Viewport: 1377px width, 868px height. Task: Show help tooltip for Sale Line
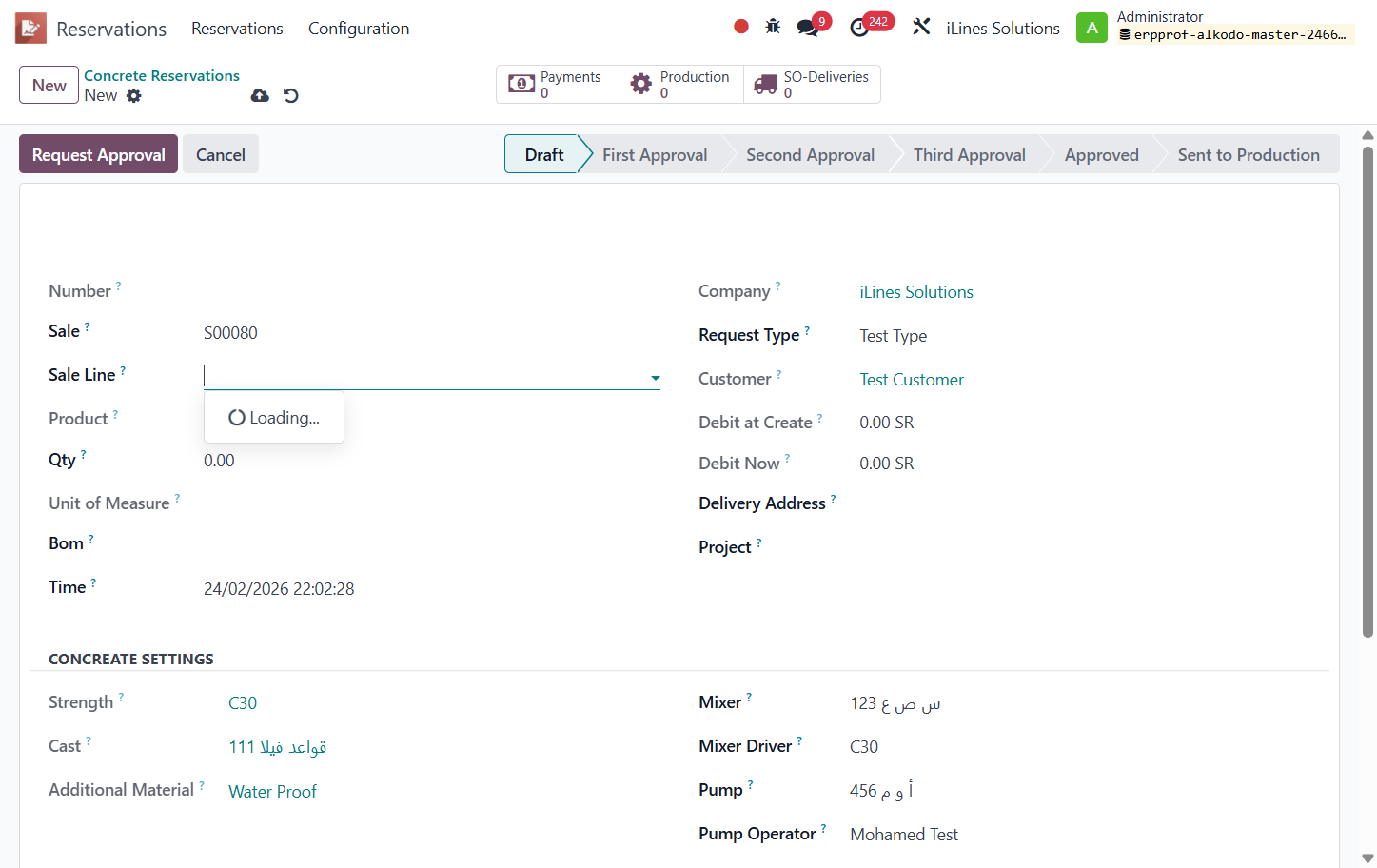tap(123, 369)
